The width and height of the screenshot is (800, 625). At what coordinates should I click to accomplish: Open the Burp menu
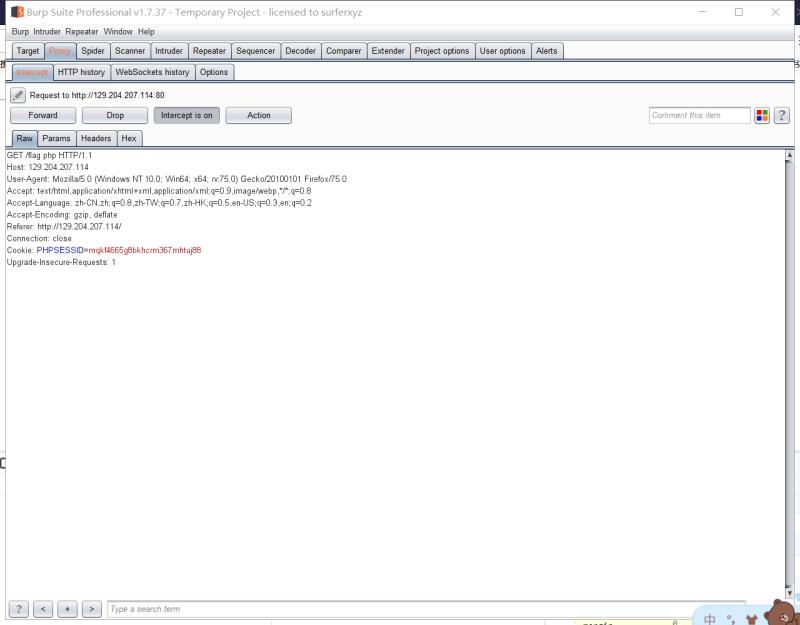[20, 32]
